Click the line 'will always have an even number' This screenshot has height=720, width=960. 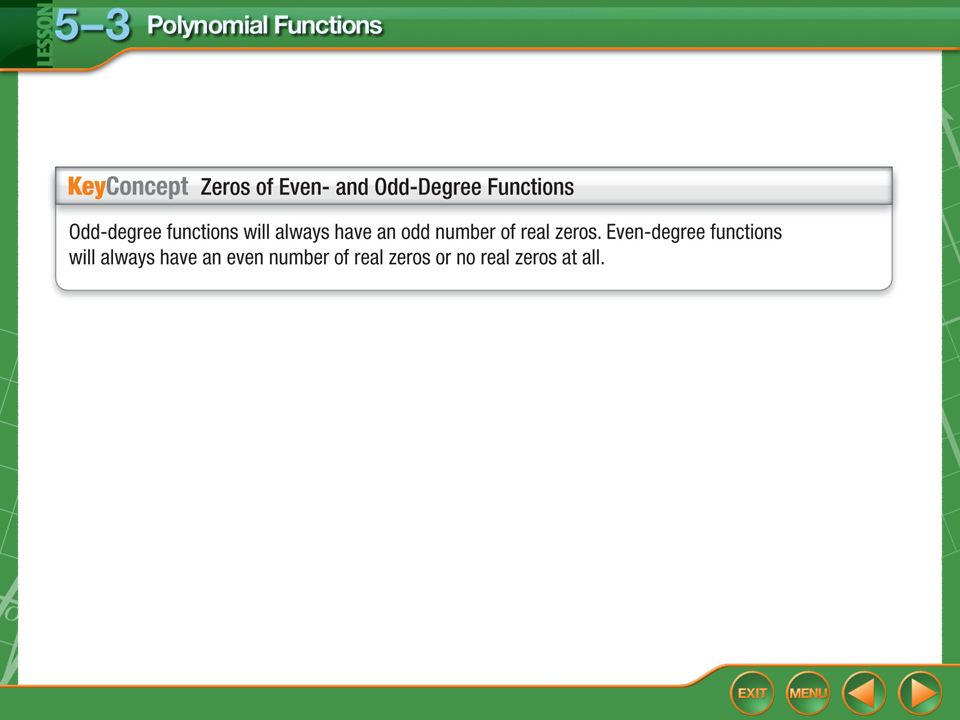coord(337,258)
